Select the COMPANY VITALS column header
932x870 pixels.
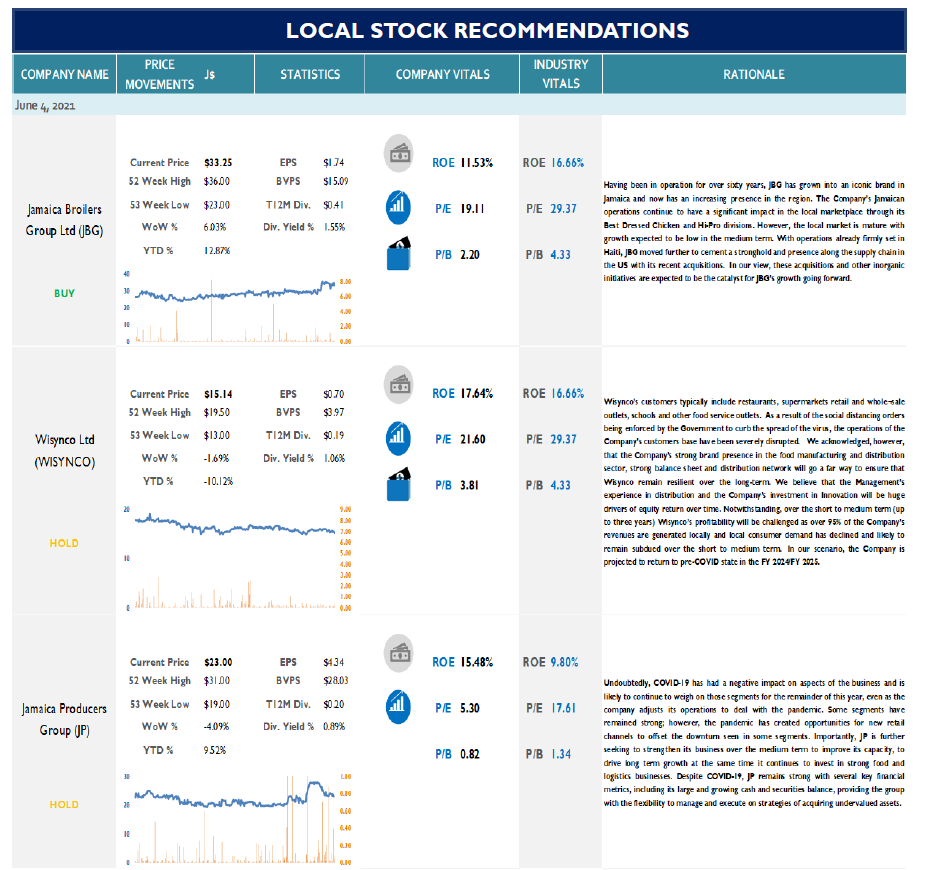pos(442,74)
